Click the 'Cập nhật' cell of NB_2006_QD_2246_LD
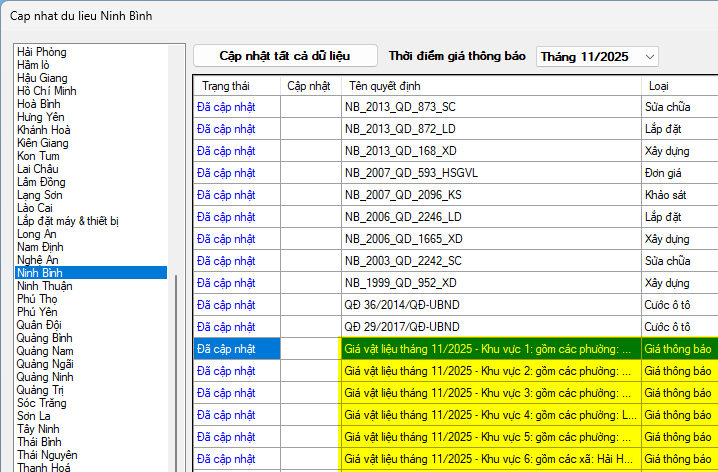 pyautogui.click(x=310, y=216)
